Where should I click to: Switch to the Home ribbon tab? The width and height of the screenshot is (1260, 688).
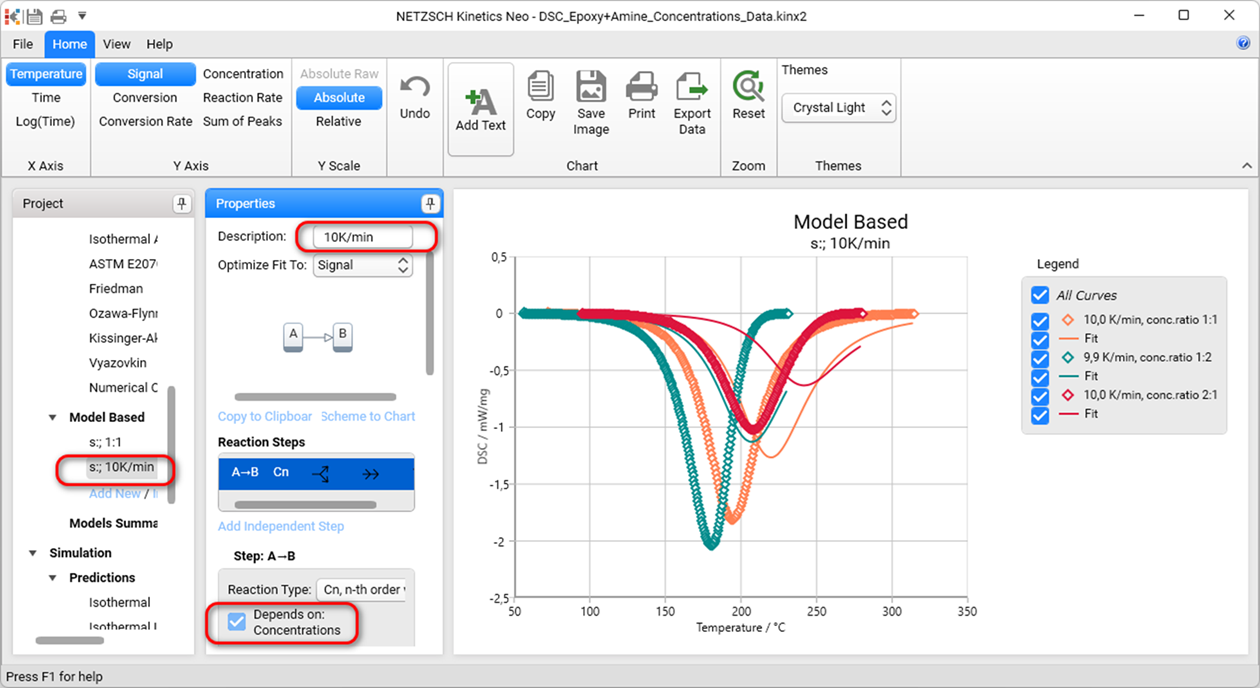[x=69, y=44]
